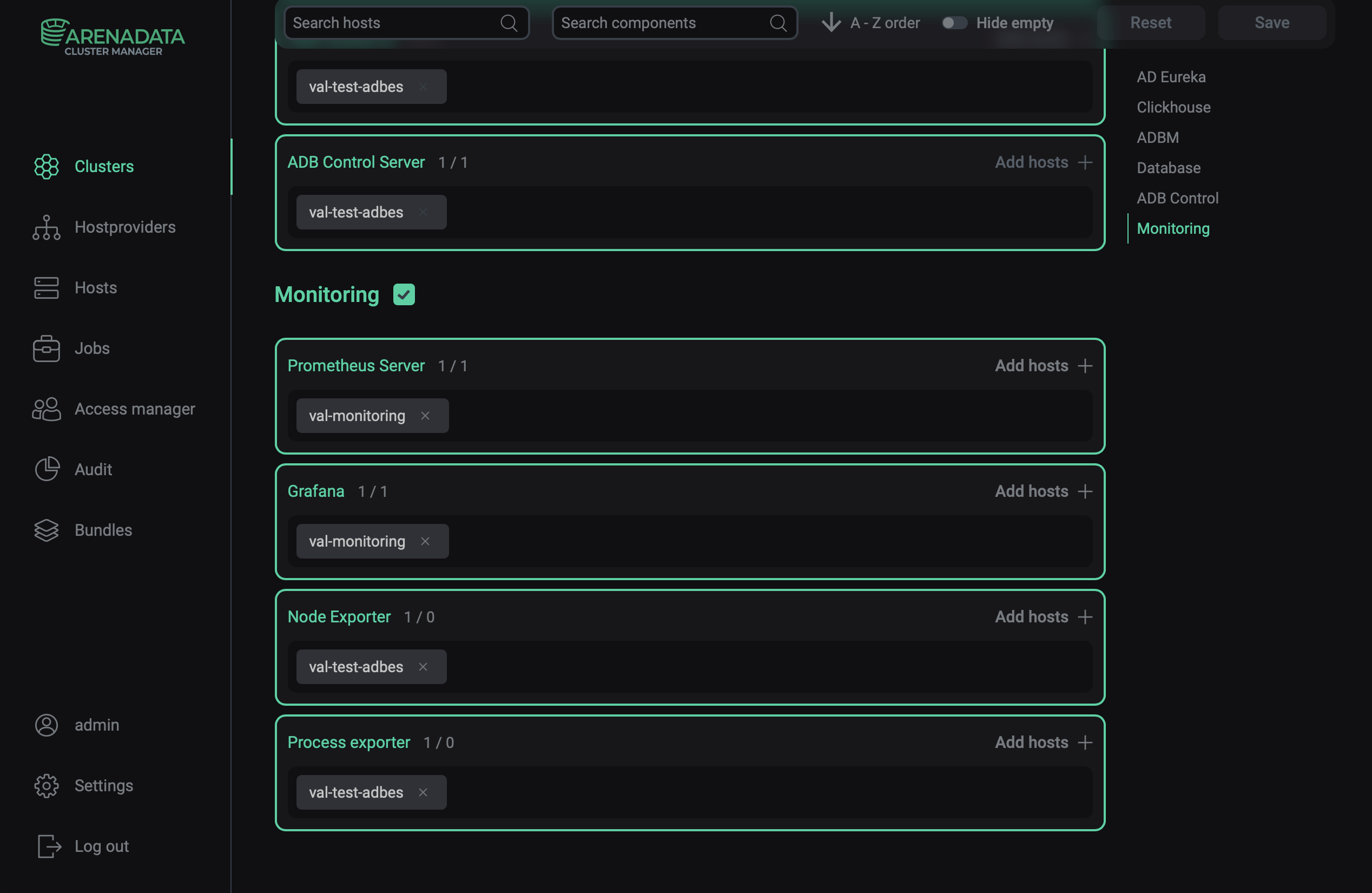Enable the Hide empty toggle
The height and width of the screenshot is (893, 1372).
coord(953,23)
